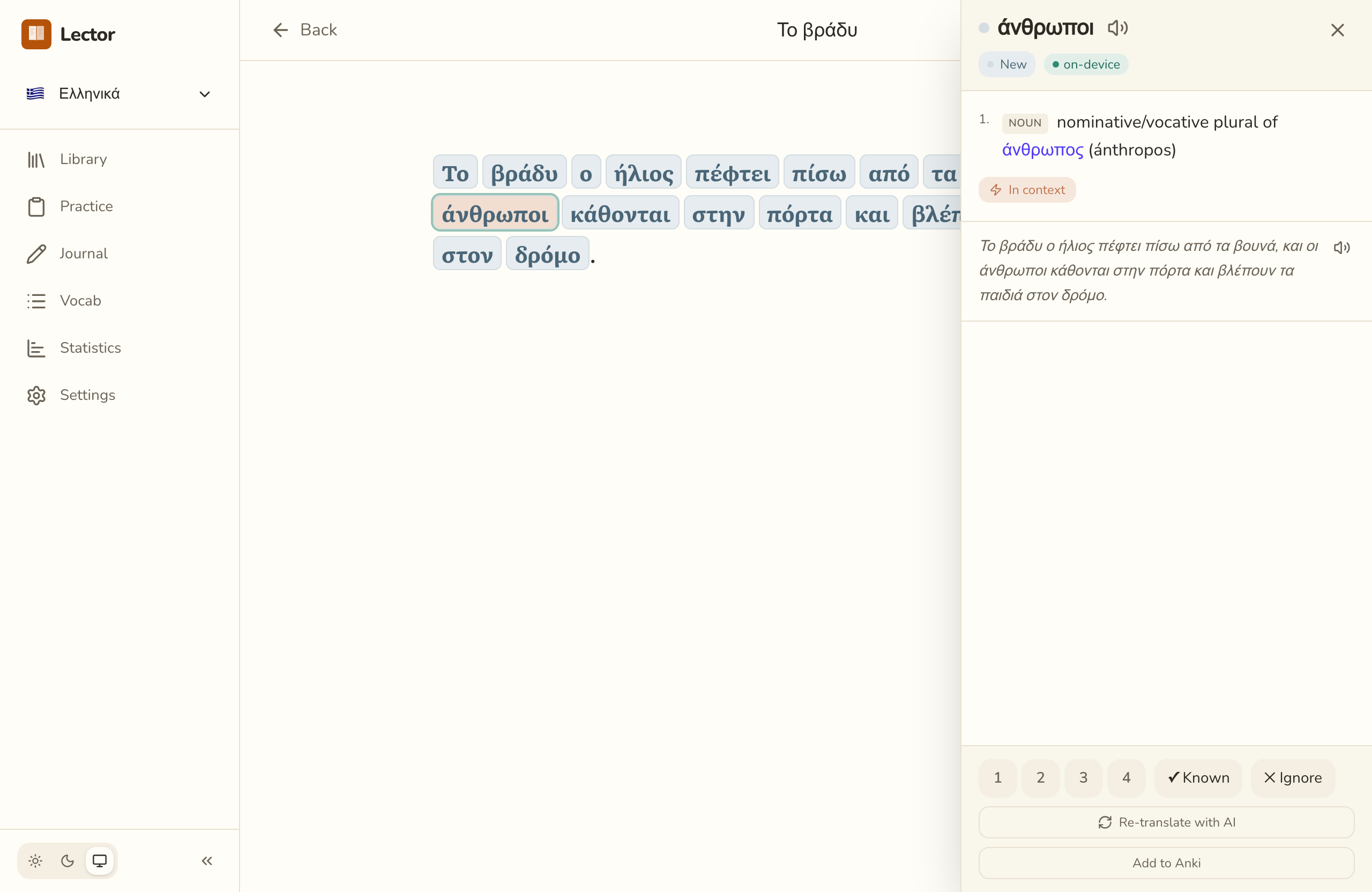Close the word definition panel
Viewport: 1372px width, 892px height.
[1337, 30]
